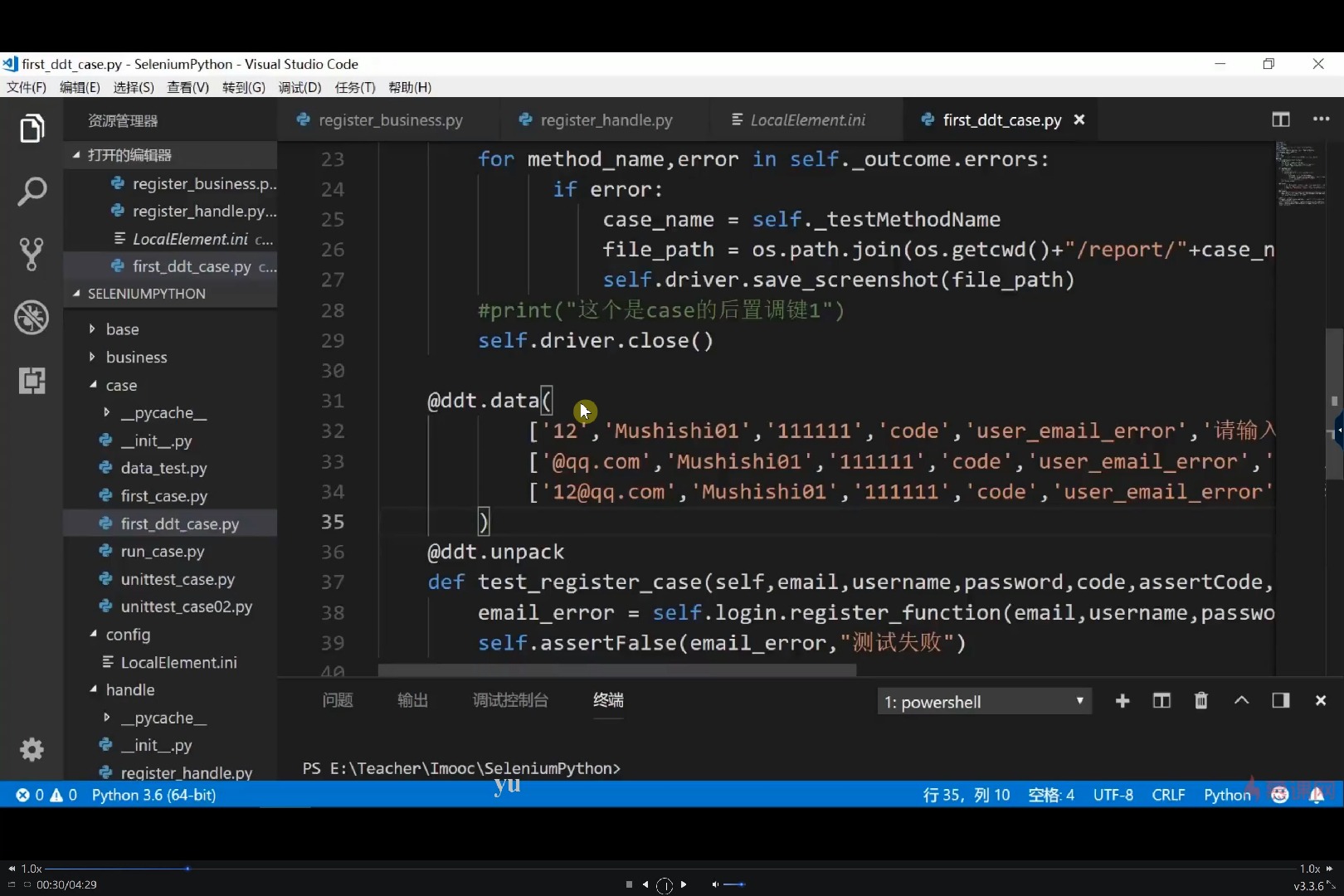
Task: Open the 调试(D) menu
Action: (x=299, y=87)
